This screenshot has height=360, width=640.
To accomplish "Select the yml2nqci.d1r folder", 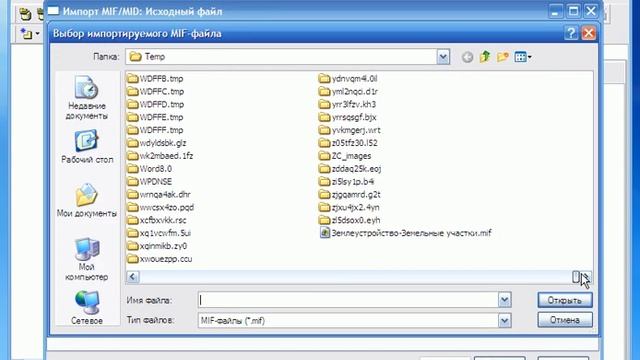I will [x=349, y=91].
